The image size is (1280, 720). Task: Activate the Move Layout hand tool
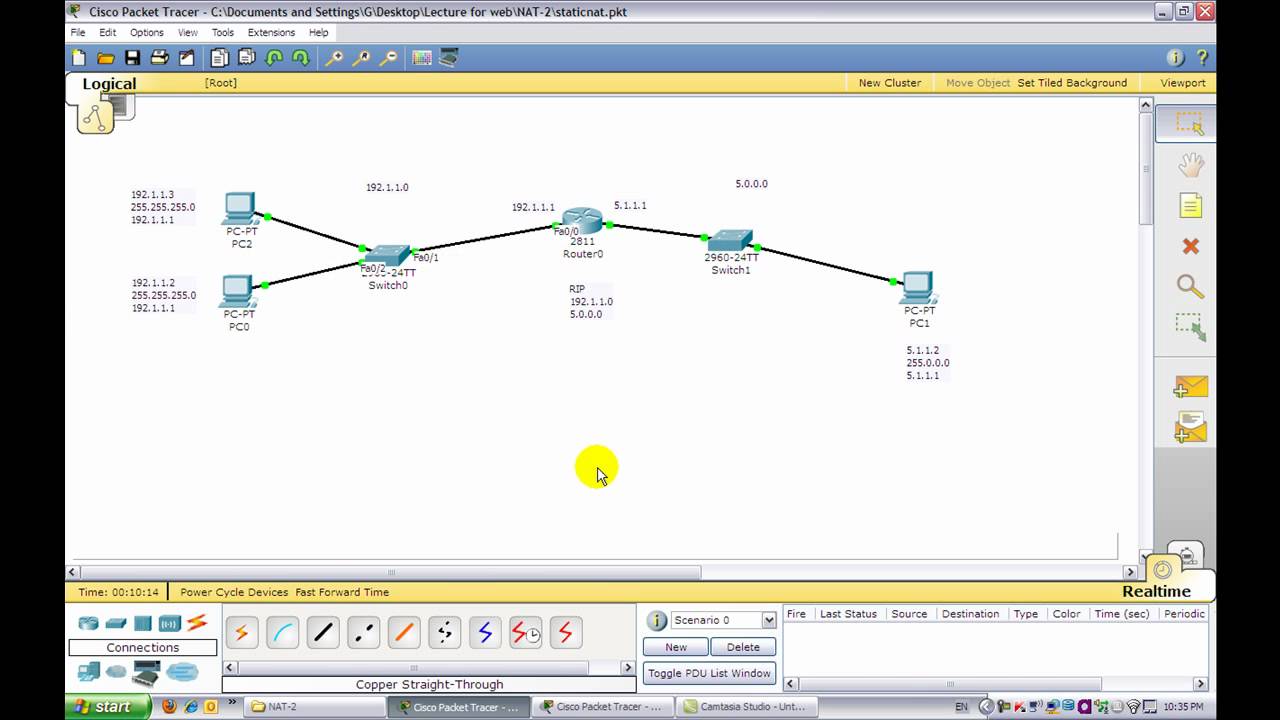click(1189, 164)
